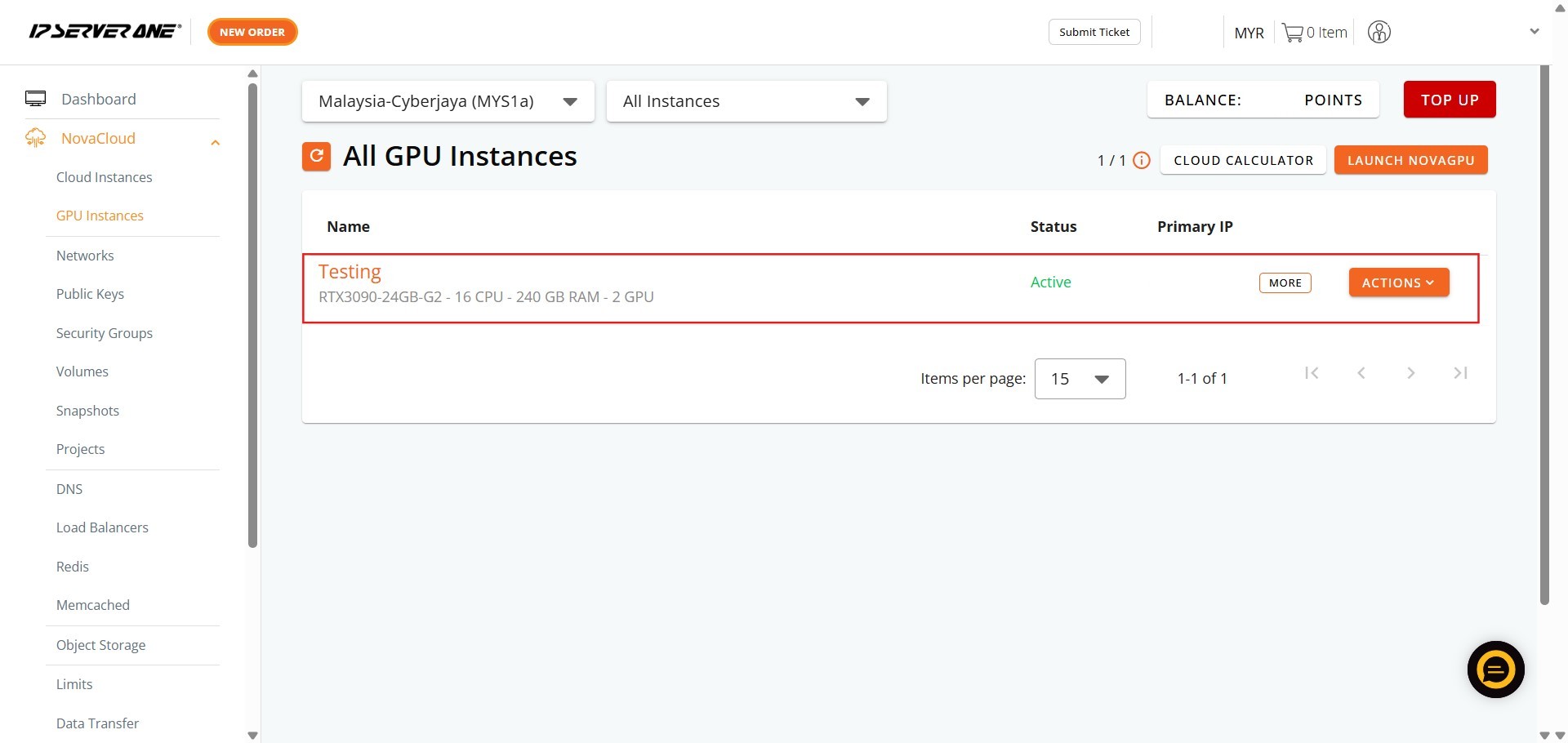Screen dimensions: 1568x743
Task: Go to the first page arrow
Action: tap(1312, 373)
